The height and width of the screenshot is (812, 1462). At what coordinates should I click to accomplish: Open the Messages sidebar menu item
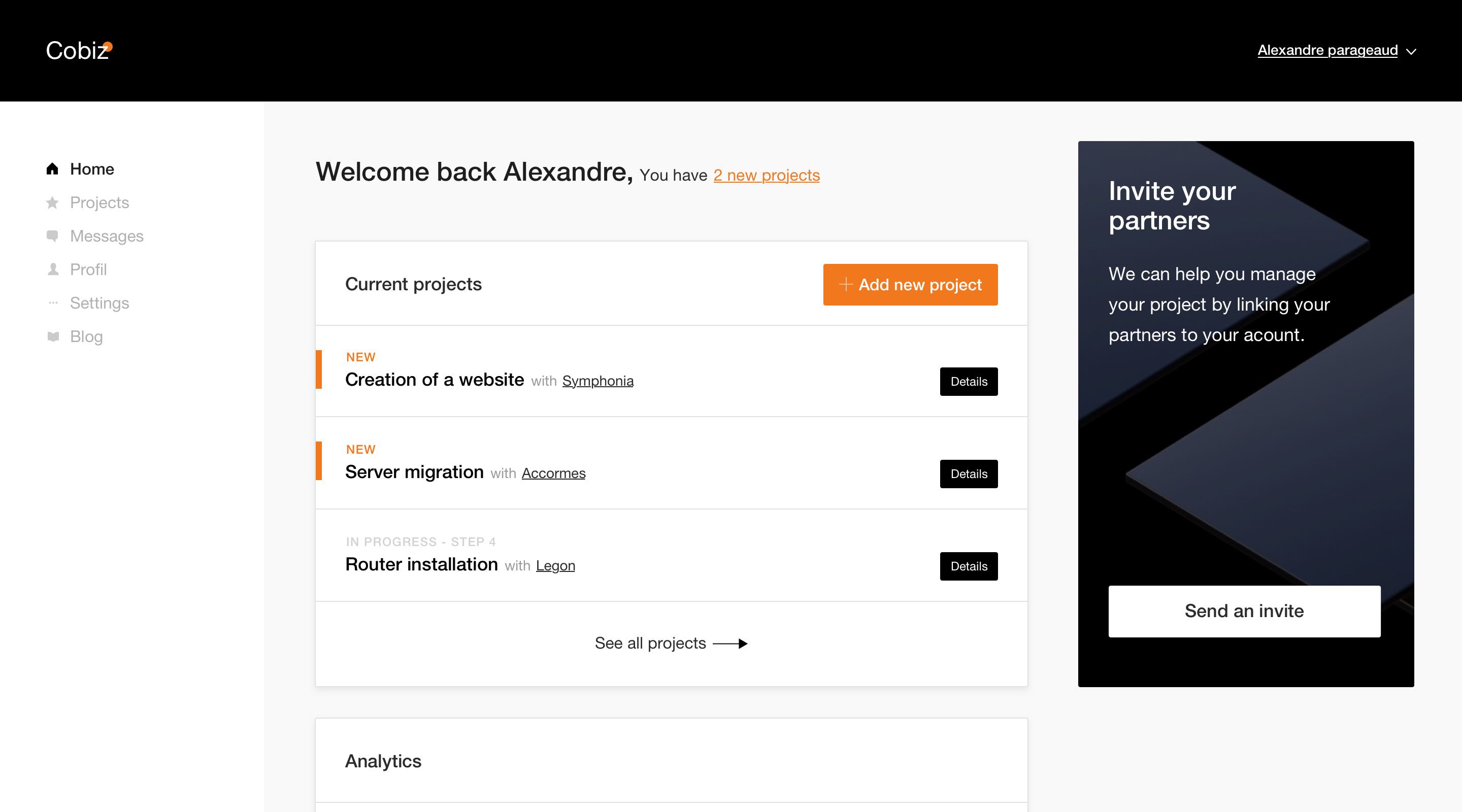pyautogui.click(x=107, y=236)
